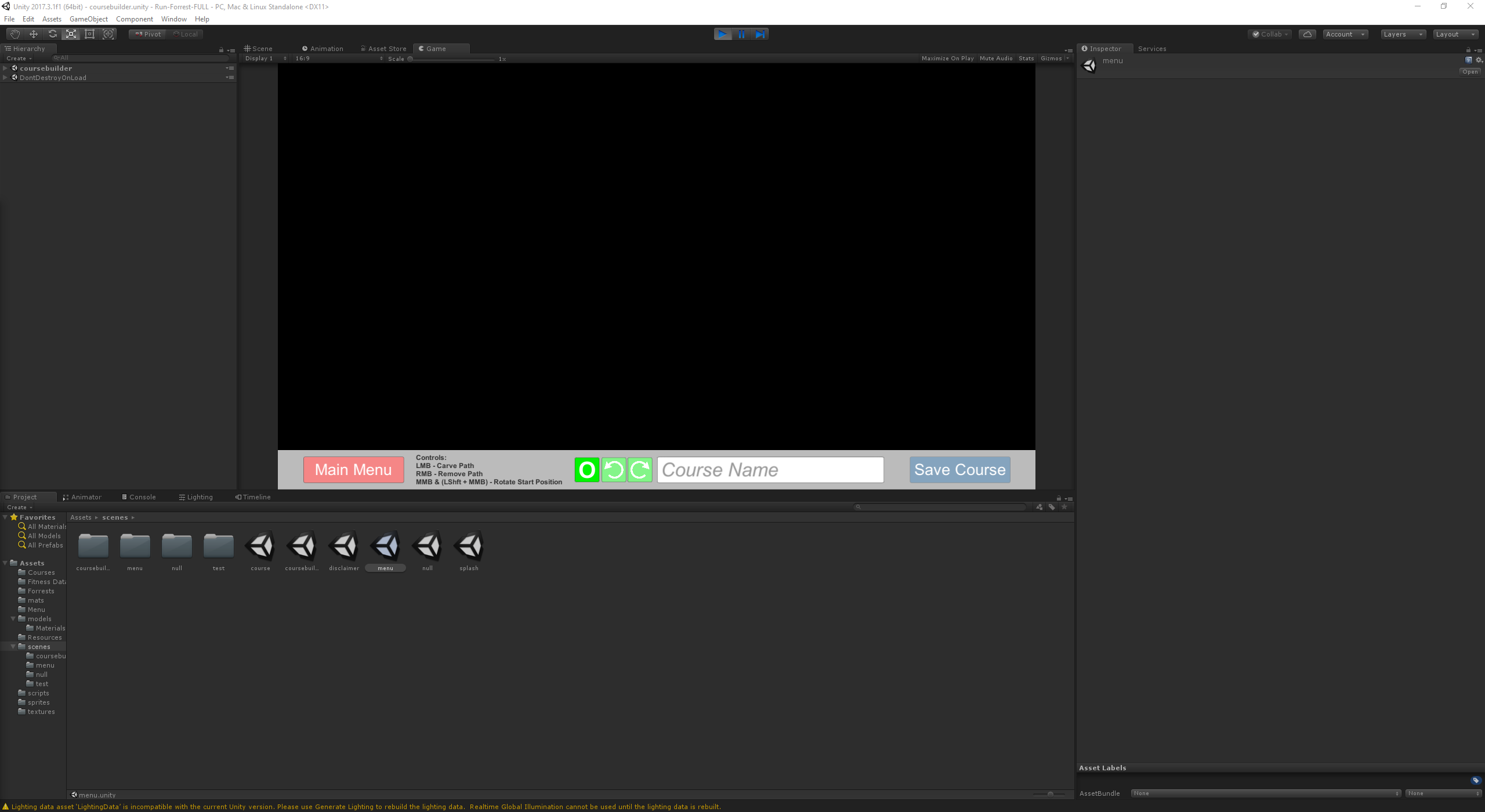
Task: Toggle Mute Audio in Game view
Action: [996, 59]
